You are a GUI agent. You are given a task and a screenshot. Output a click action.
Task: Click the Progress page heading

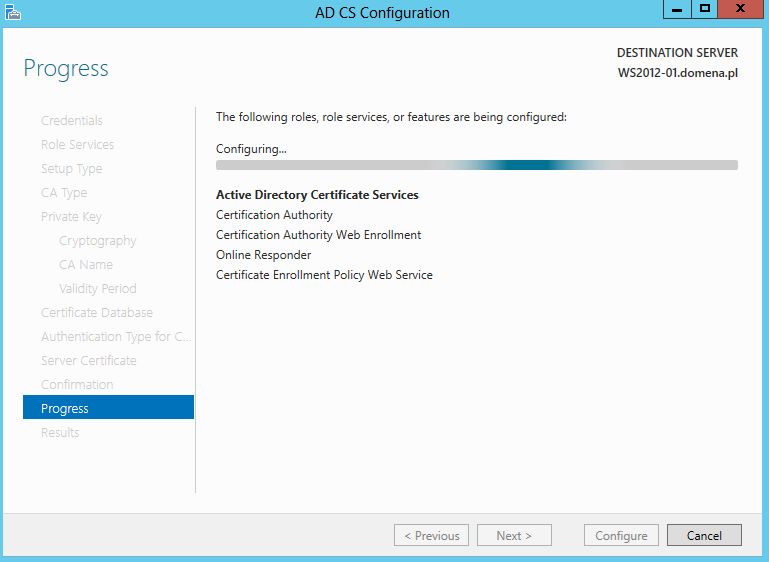click(66, 69)
